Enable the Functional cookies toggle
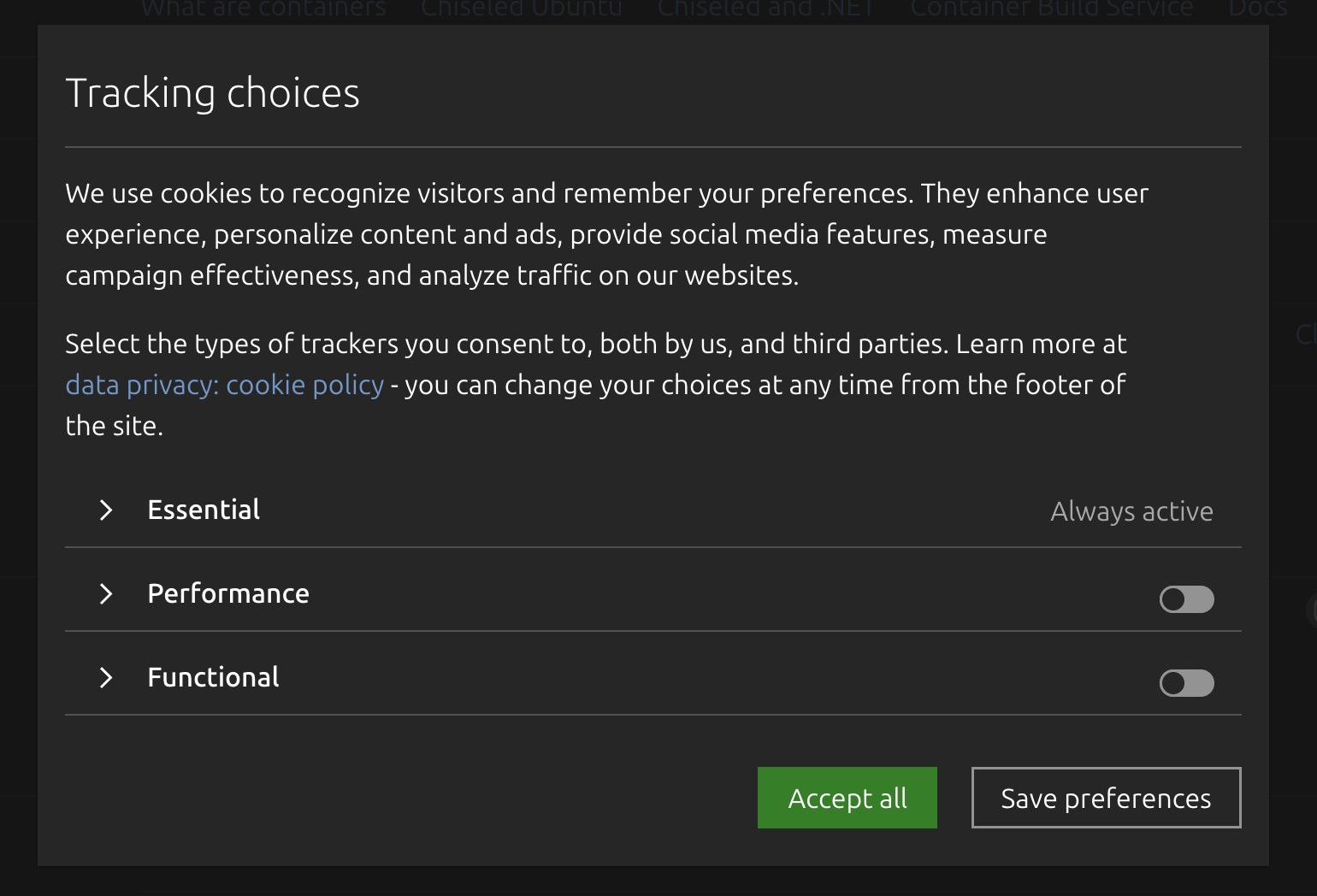Image resolution: width=1317 pixels, height=896 pixels. [1186, 683]
